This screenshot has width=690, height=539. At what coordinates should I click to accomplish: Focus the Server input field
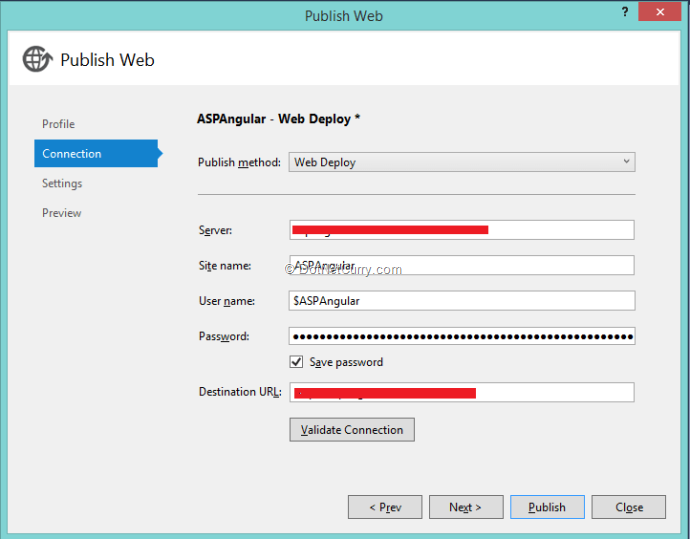click(x=560, y=230)
